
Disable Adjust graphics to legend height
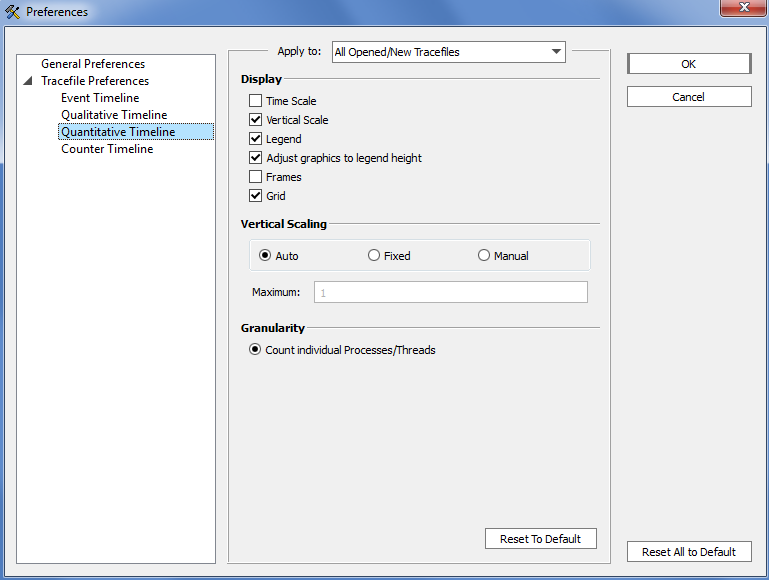[256, 158]
